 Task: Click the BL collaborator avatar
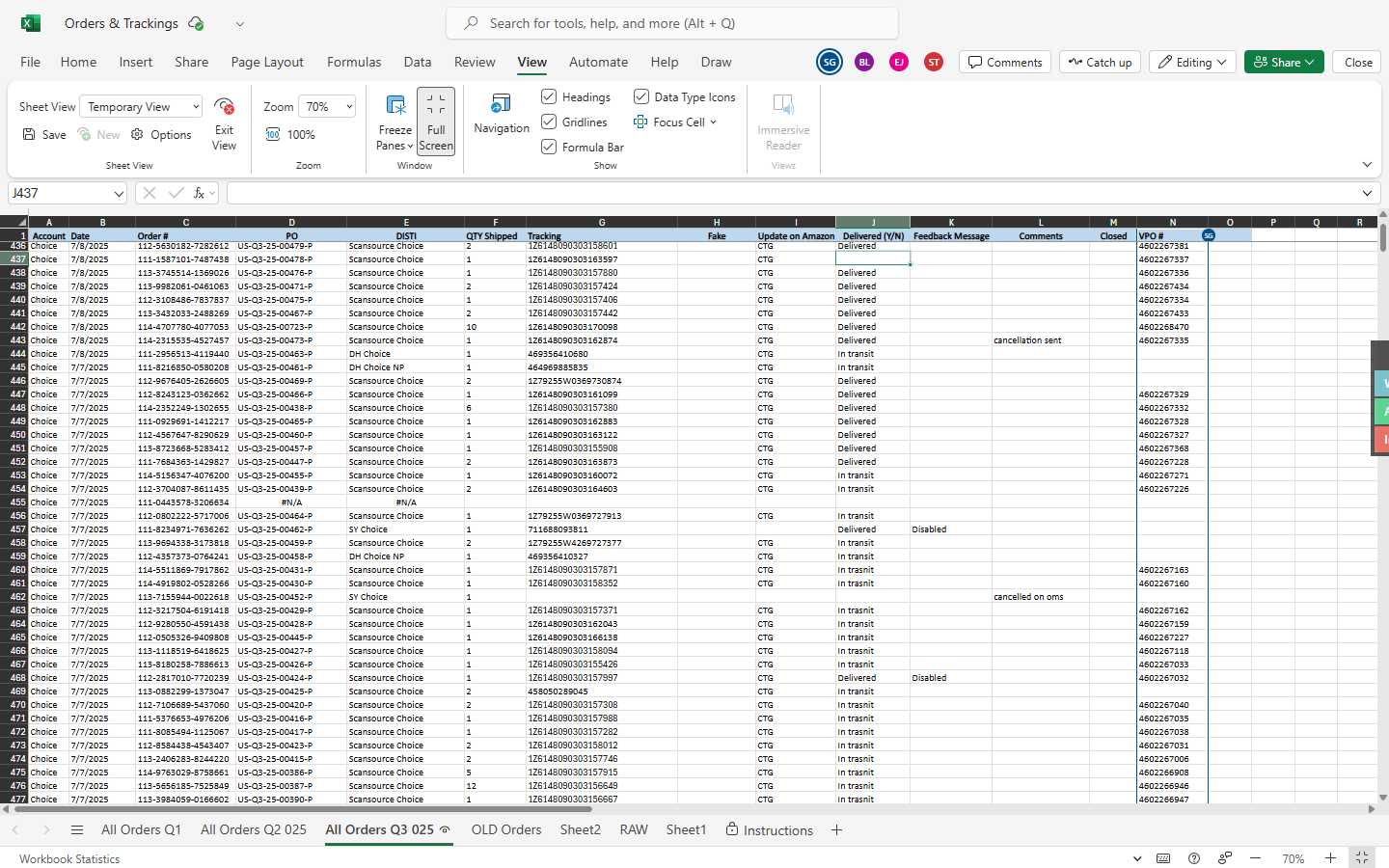coord(864,62)
